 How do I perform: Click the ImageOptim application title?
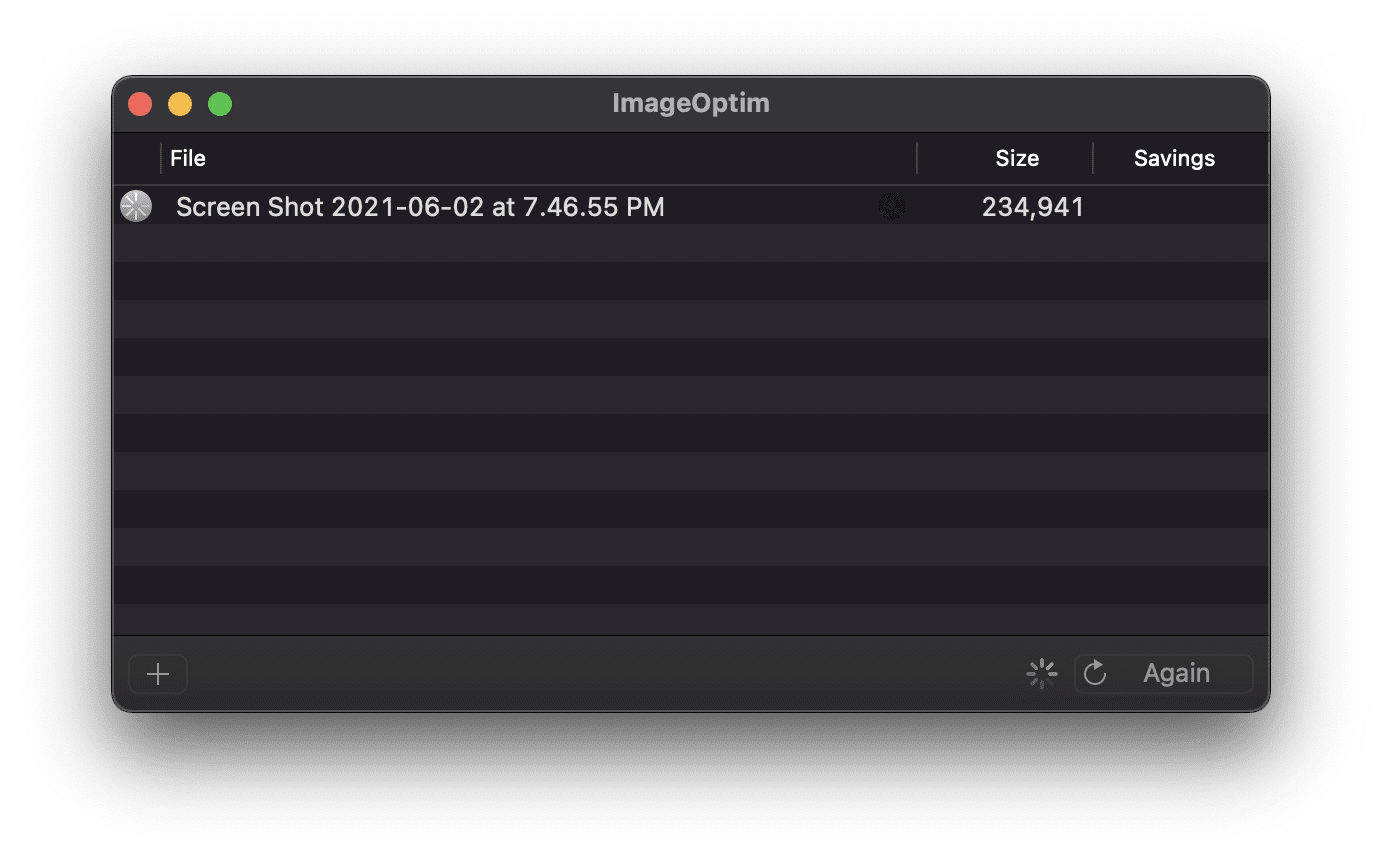[x=690, y=103]
